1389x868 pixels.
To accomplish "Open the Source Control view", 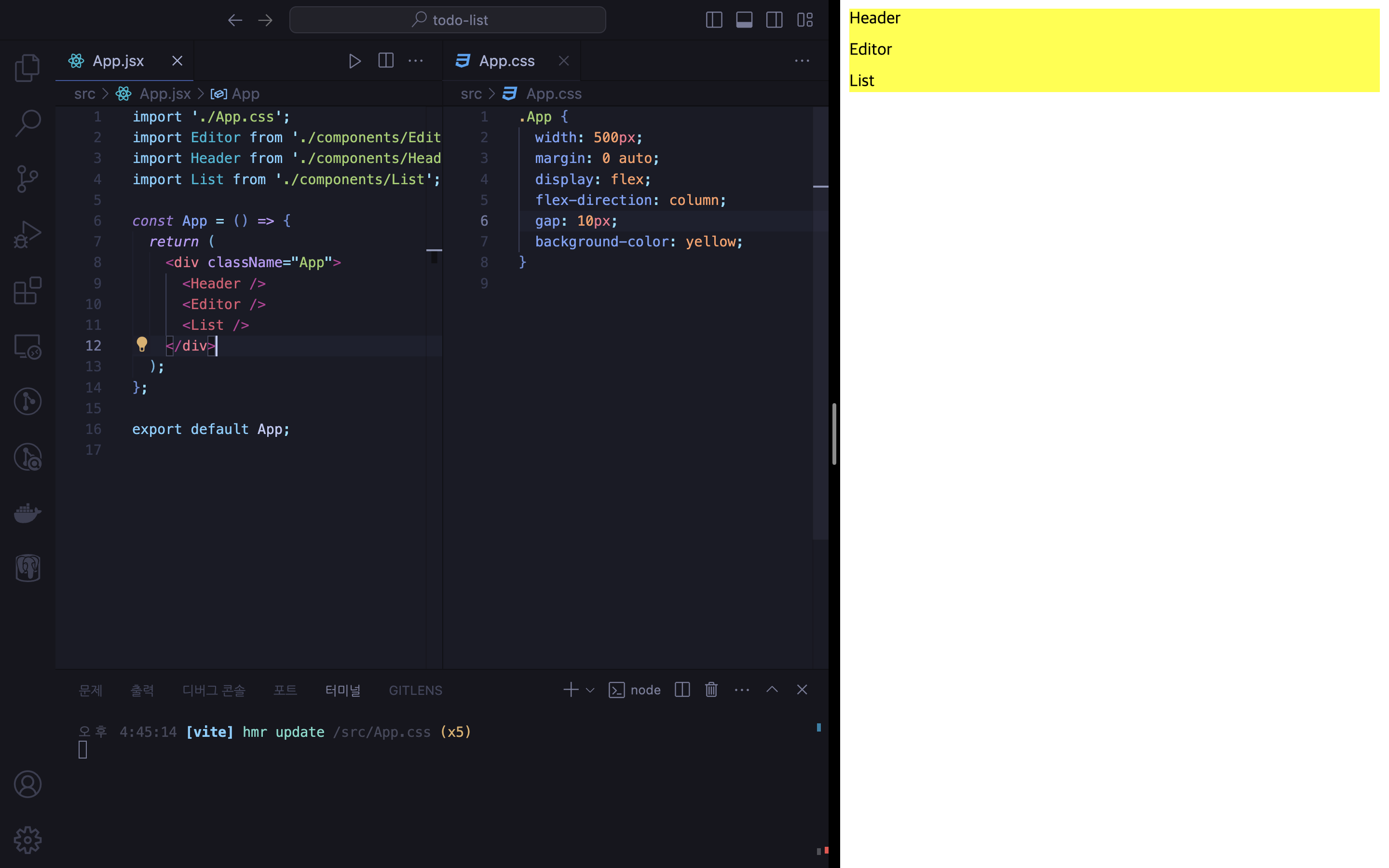I will point(27,179).
